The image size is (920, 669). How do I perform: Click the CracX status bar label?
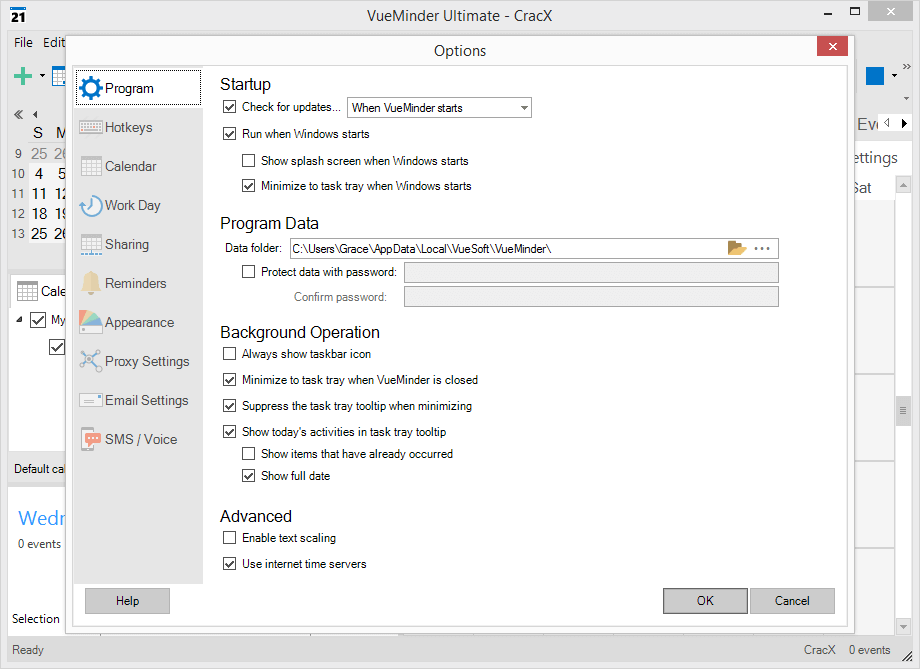pyautogui.click(x=820, y=650)
